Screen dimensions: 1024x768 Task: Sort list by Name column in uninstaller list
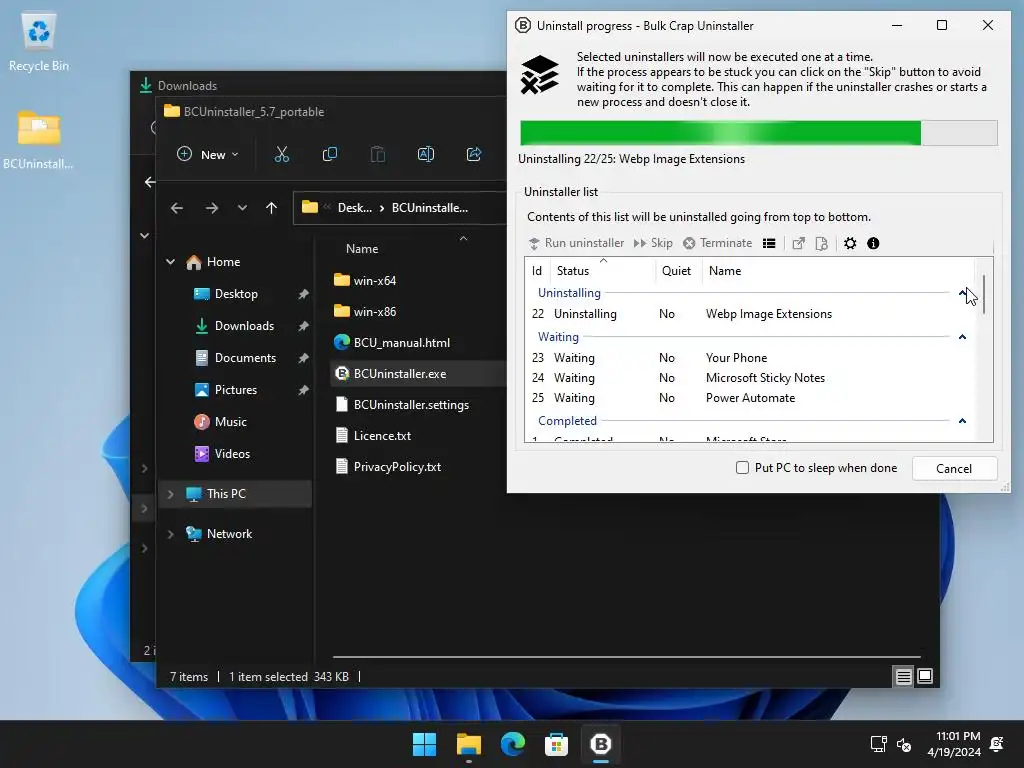(x=838, y=270)
